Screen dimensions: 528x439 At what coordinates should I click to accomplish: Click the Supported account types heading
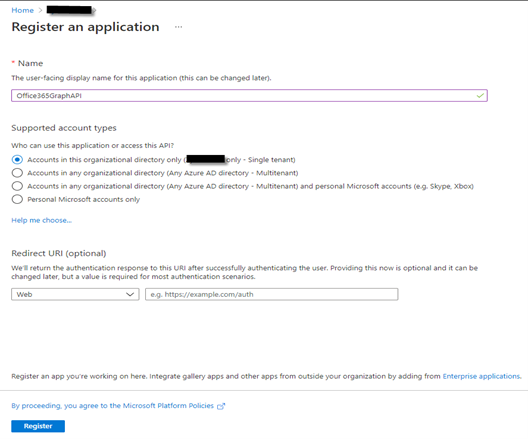[x=64, y=128]
